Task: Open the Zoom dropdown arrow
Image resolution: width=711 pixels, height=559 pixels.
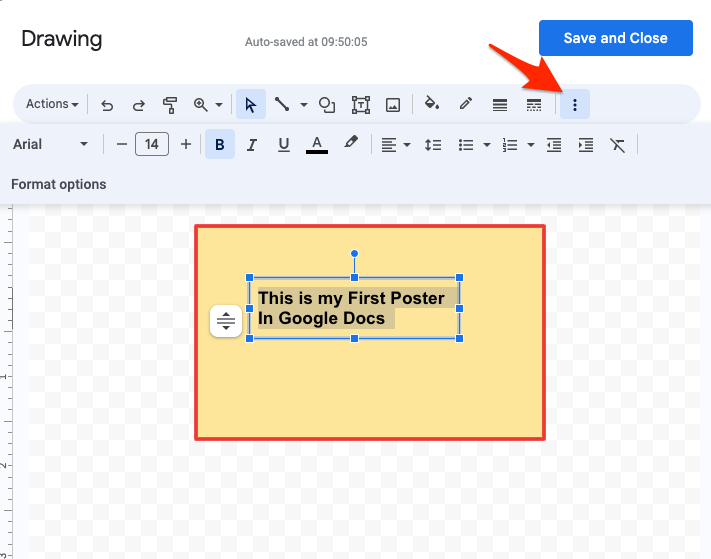Action: tap(219, 105)
